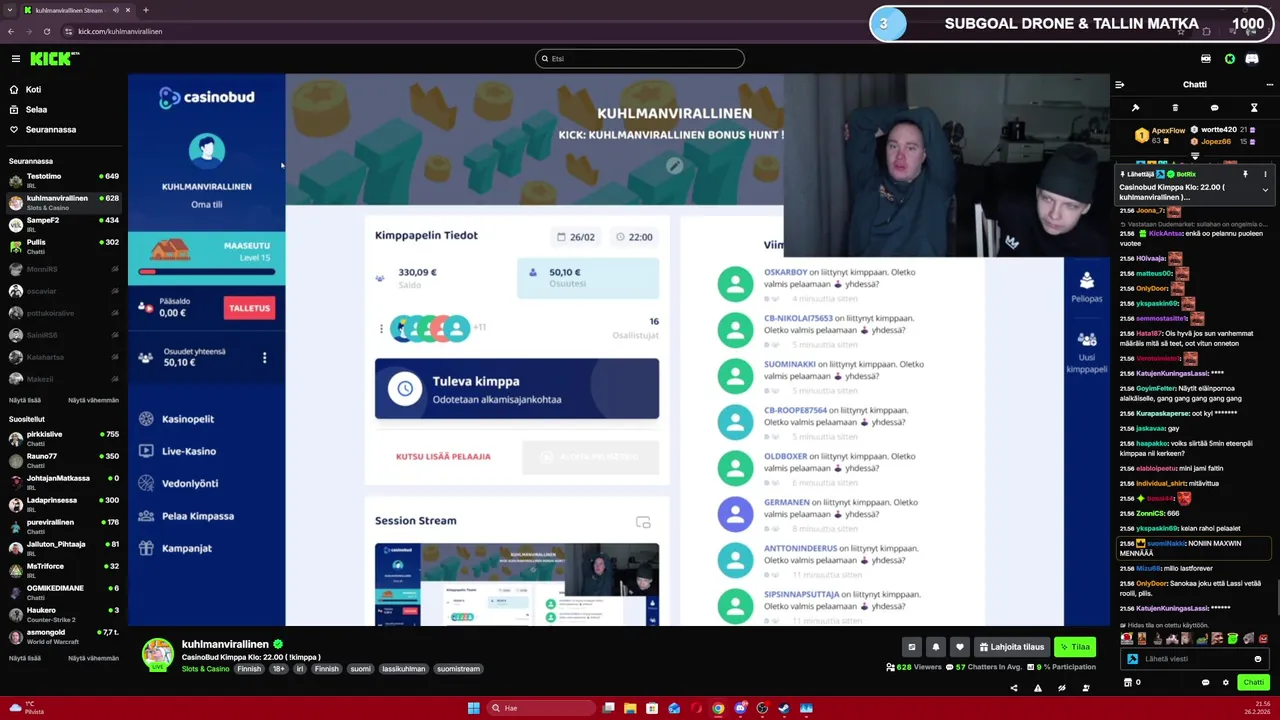The height and width of the screenshot is (720, 1280).
Task: Reload the browser page
Action: [x=46, y=31]
